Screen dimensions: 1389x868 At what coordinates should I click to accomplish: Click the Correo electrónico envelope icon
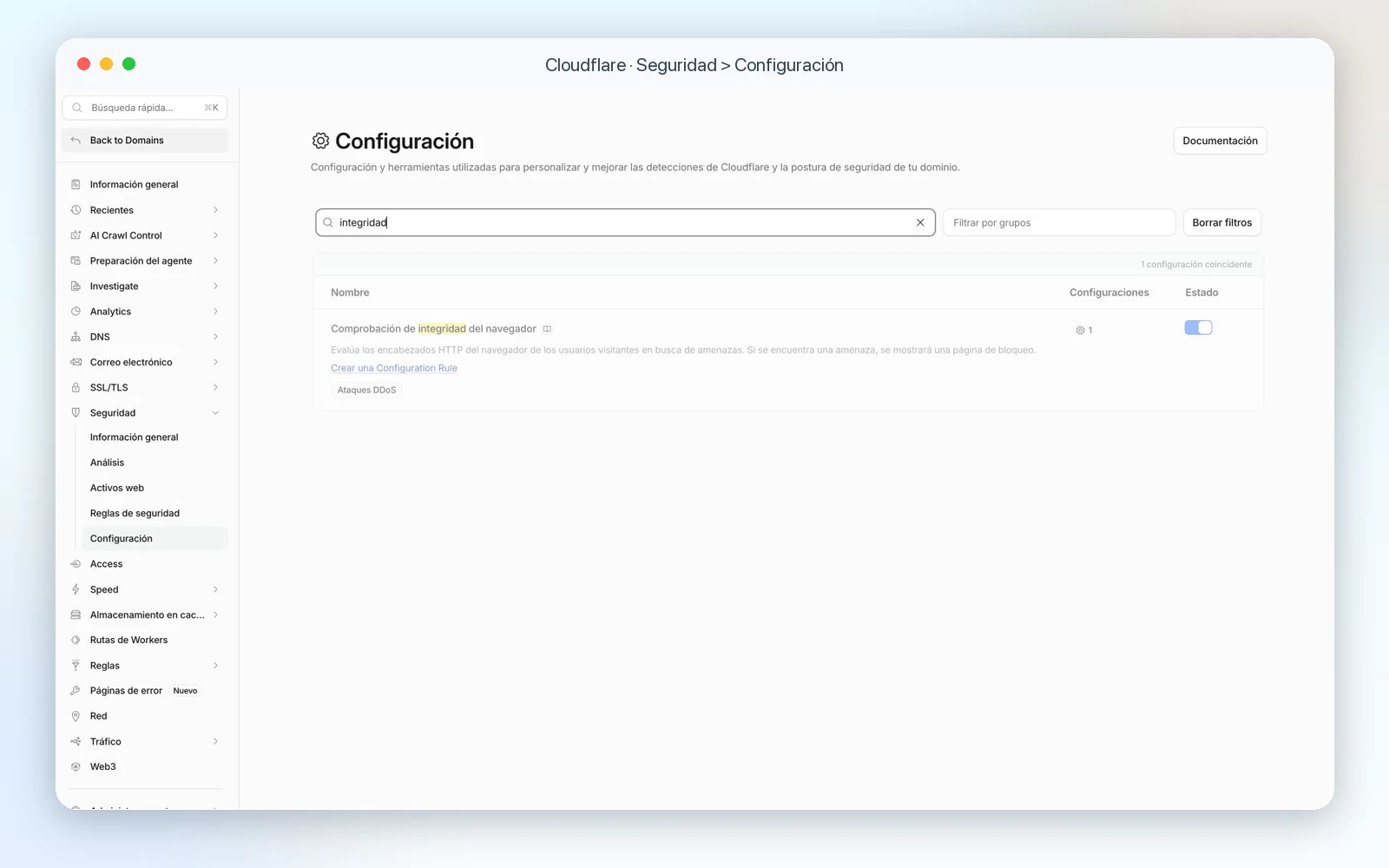coord(76,362)
